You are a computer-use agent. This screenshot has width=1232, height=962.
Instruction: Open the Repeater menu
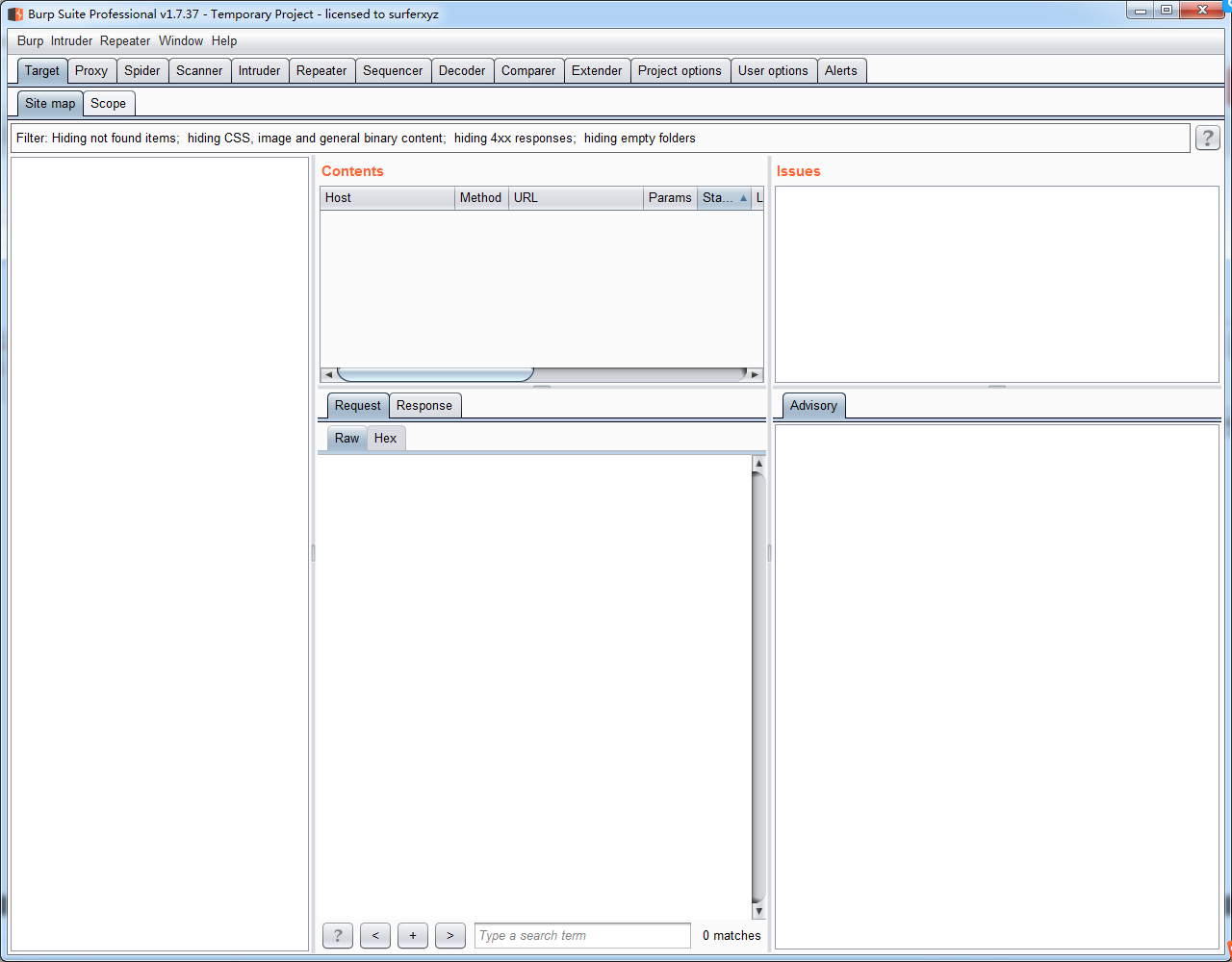click(x=125, y=41)
